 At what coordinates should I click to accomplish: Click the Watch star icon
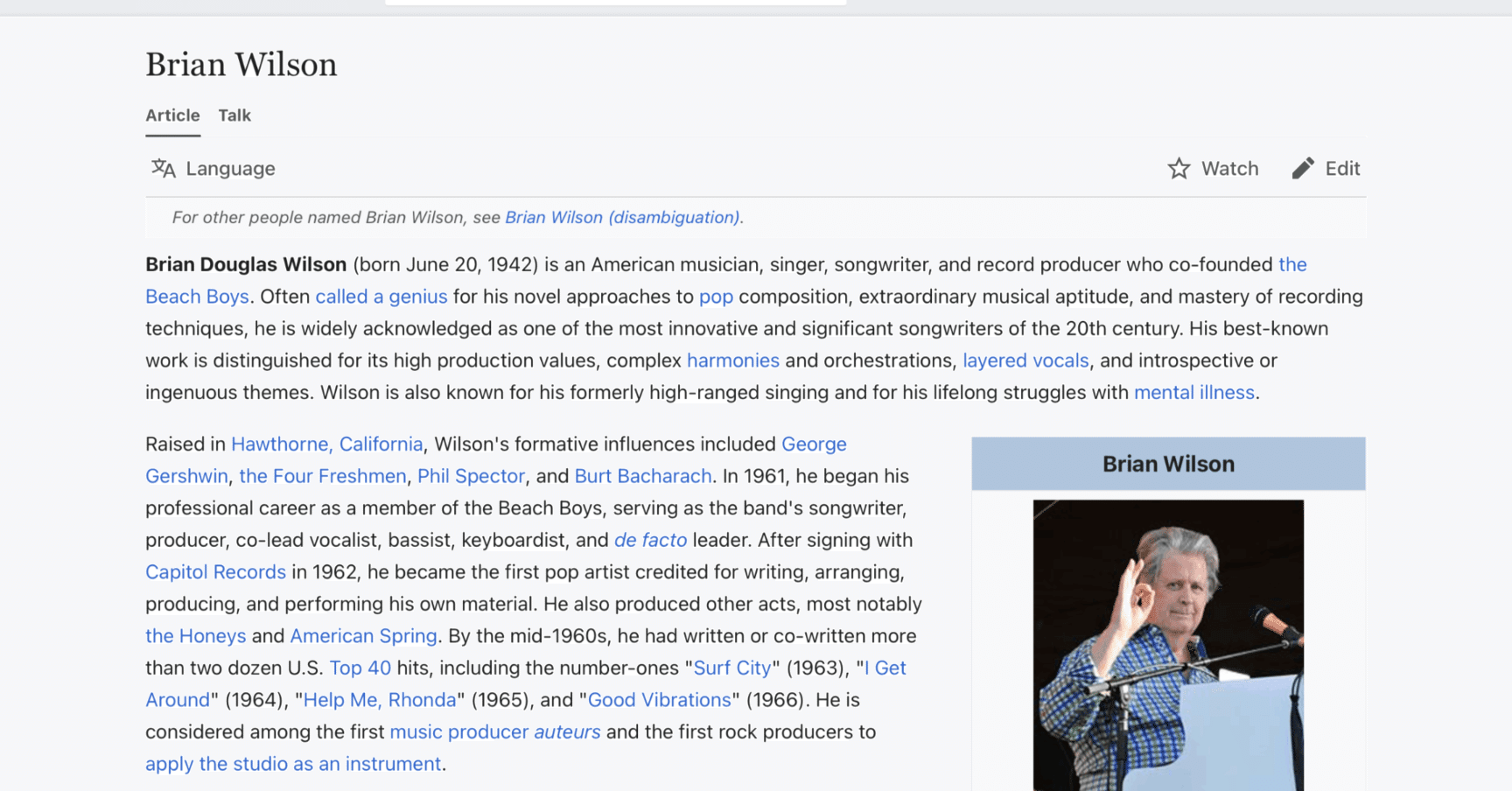[1179, 168]
